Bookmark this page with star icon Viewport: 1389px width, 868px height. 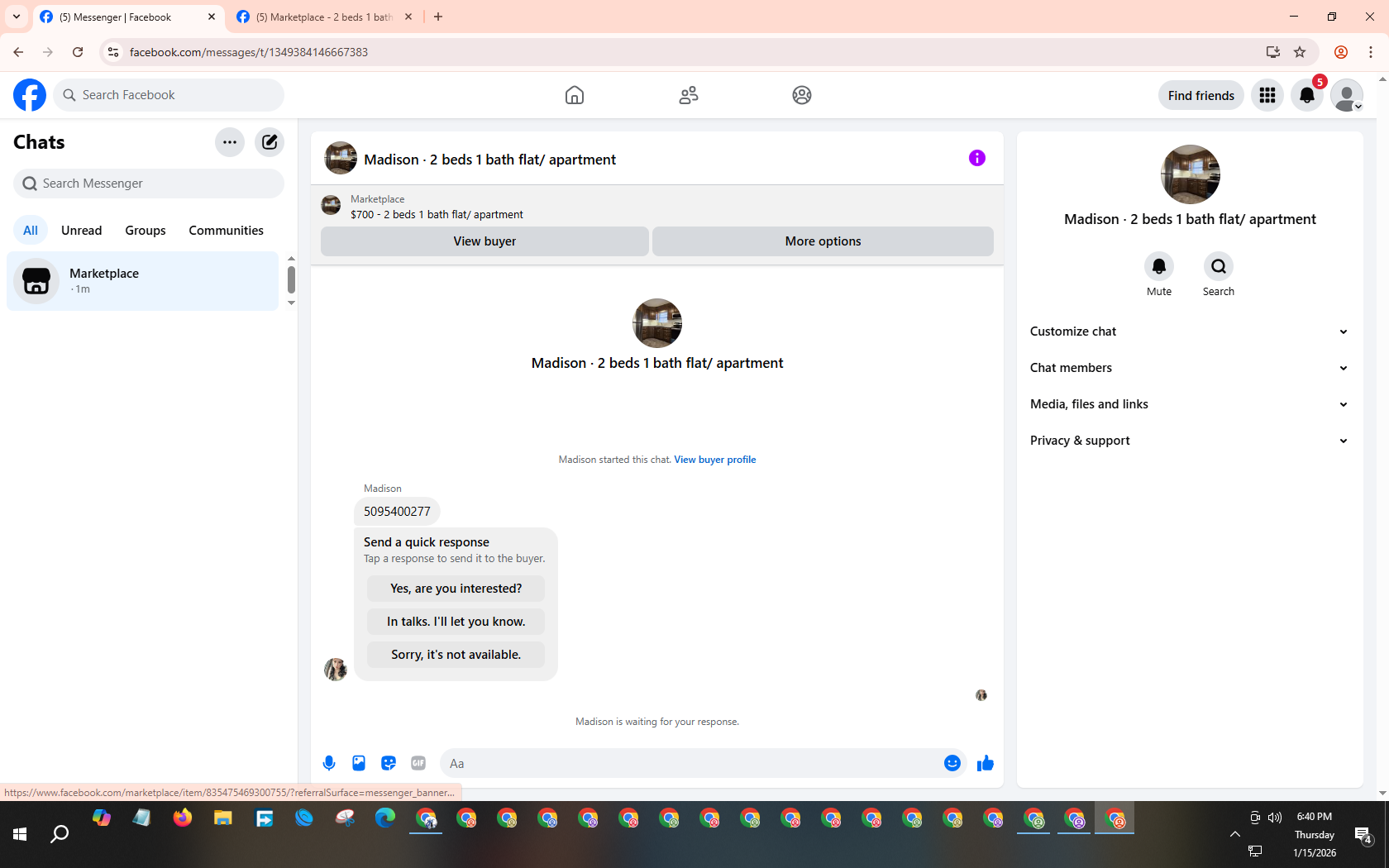(x=1300, y=52)
